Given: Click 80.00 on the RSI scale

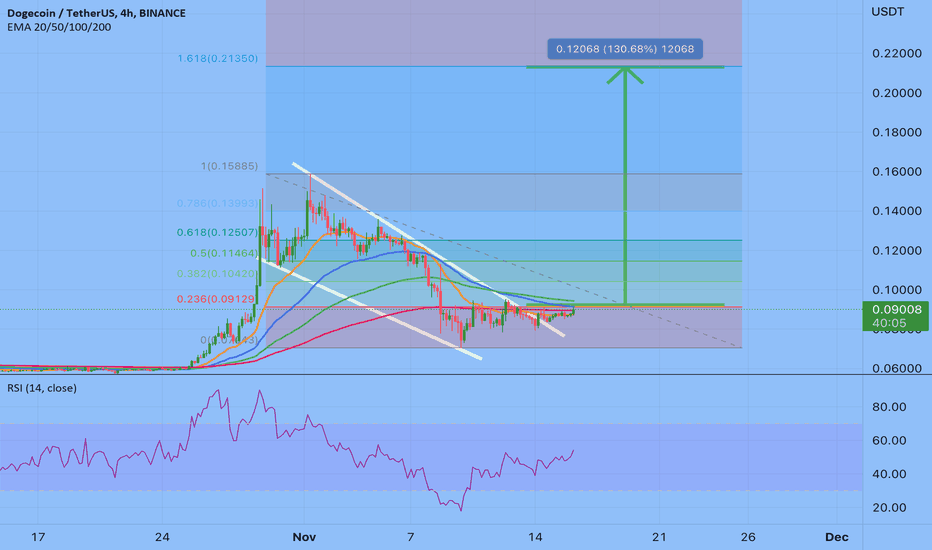Looking at the screenshot, I should 888,408.
